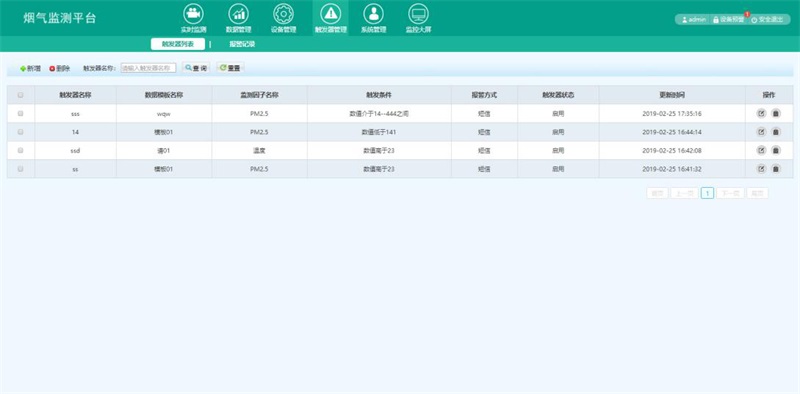This screenshot has height=394, width=800.
Task: Click the 触发器名称 column header
Action: click(x=76, y=95)
